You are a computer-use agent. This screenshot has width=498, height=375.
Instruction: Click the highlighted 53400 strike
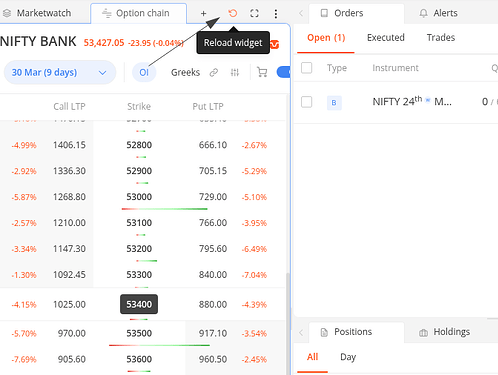(x=139, y=304)
